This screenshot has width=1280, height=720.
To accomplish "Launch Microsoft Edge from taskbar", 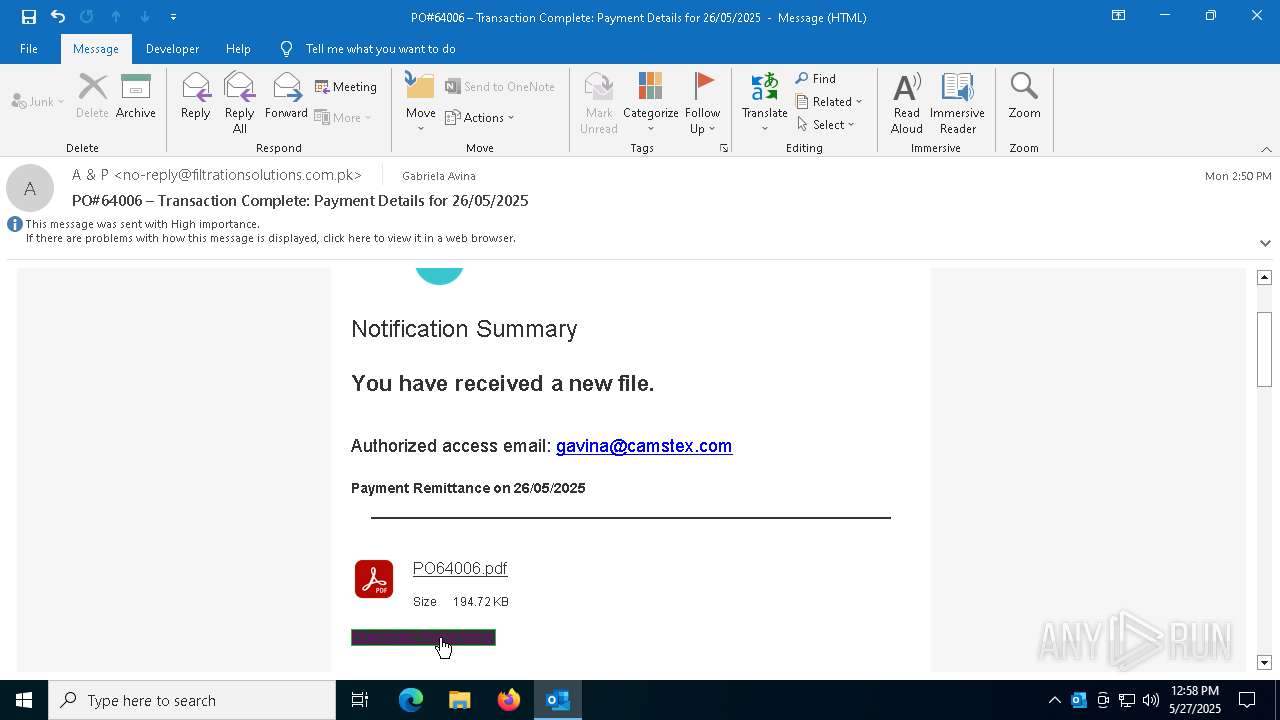I will coord(411,700).
